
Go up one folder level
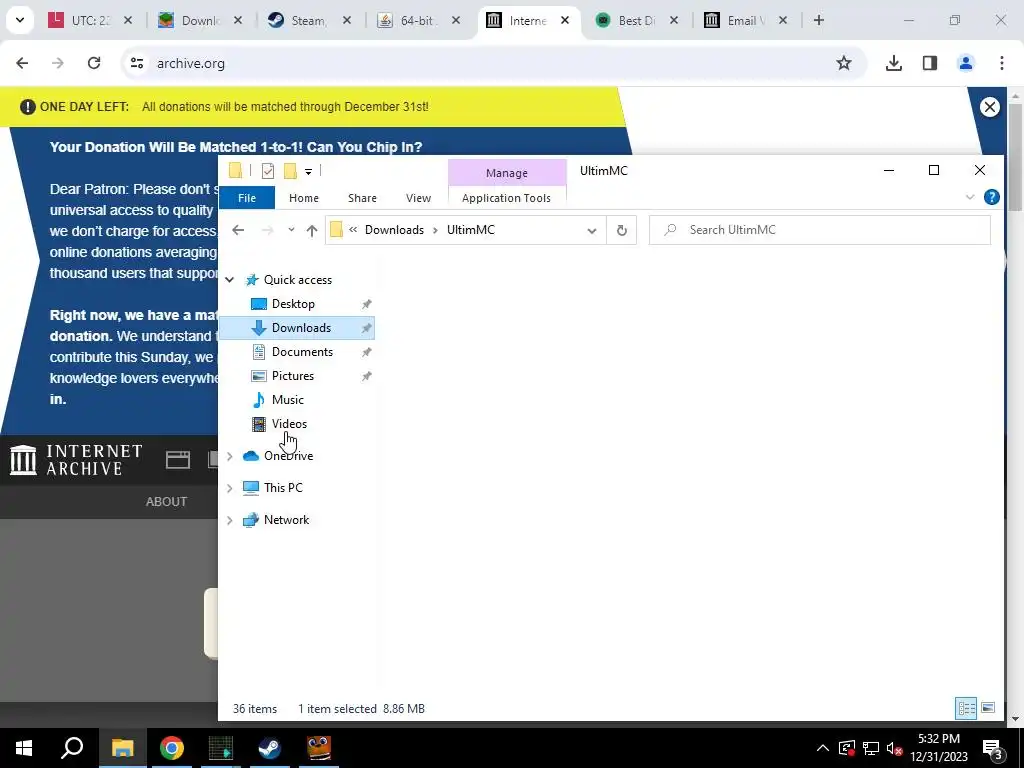(312, 230)
